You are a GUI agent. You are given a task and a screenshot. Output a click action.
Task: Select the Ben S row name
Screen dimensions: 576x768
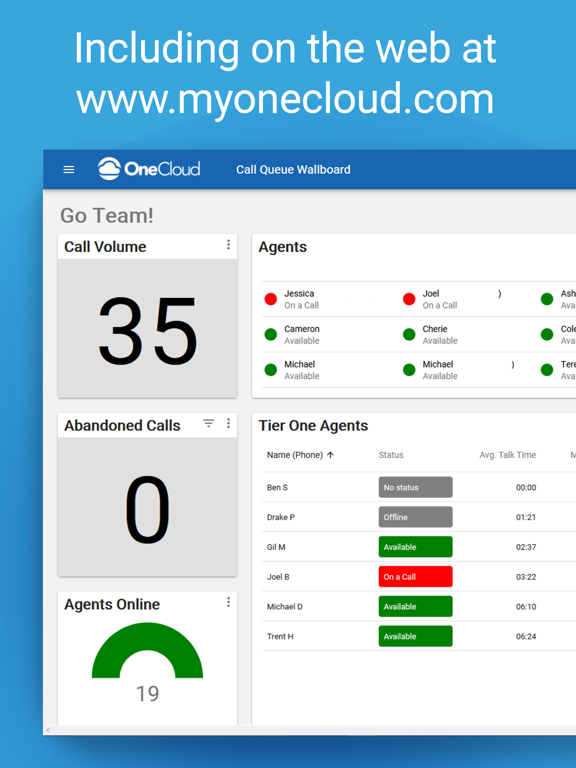pos(277,487)
